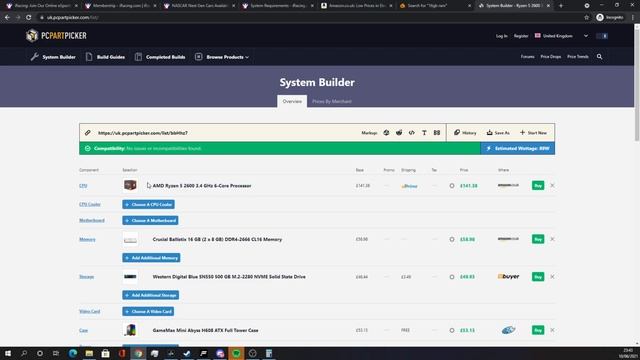Open the Price Trends link
Image resolution: width=640 pixels, height=360 pixels.
(578, 57)
